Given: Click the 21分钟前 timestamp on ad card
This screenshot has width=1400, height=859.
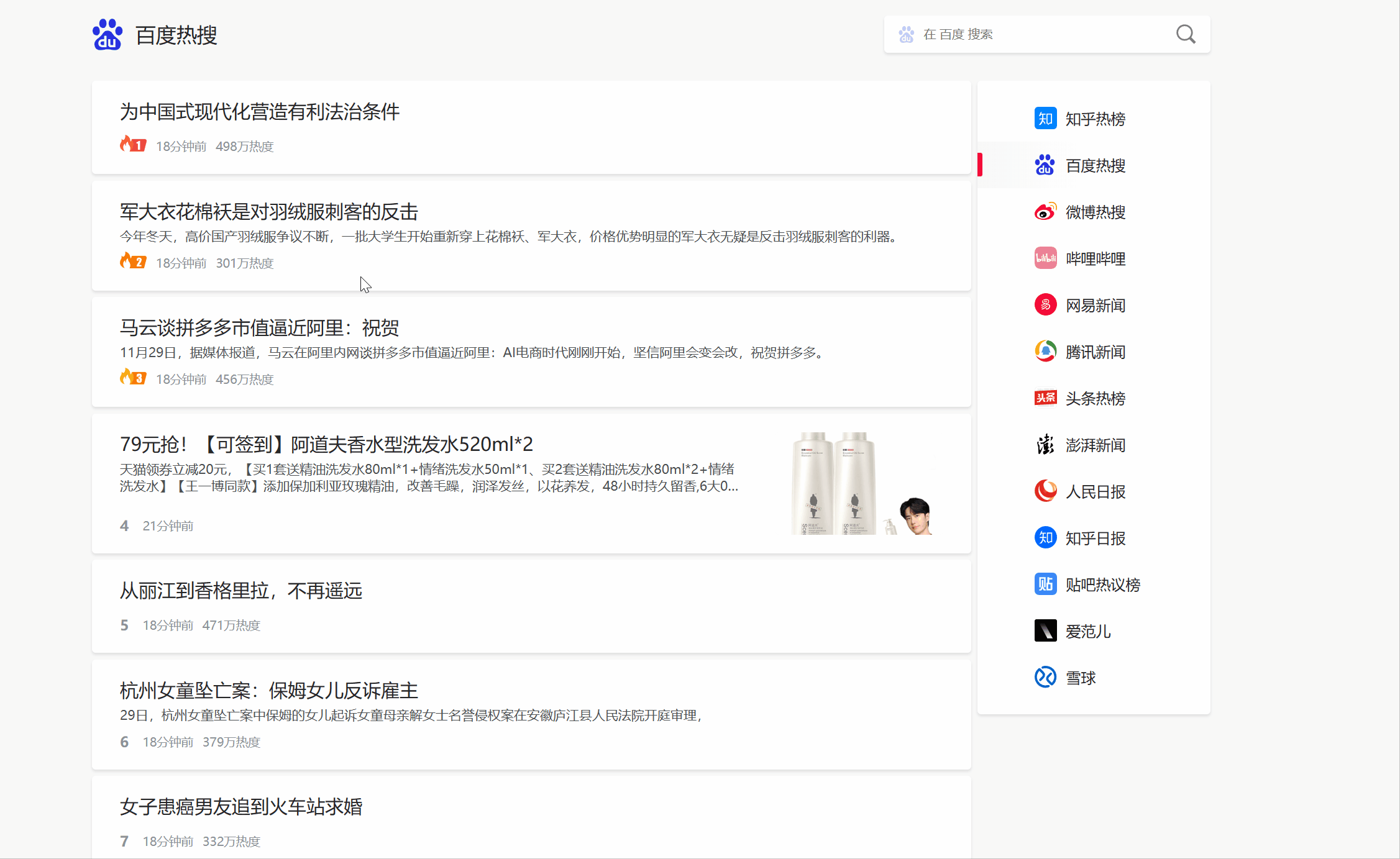Looking at the screenshot, I should click(168, 525).
